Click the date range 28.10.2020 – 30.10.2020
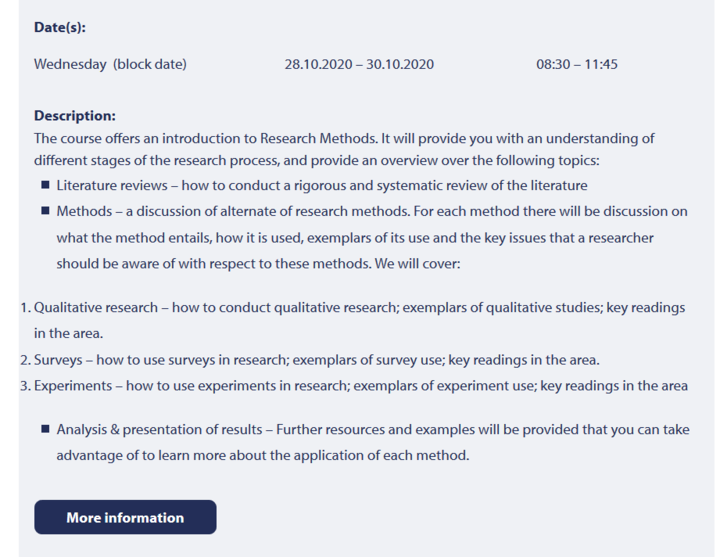Image resolution: width=720 pixels, height=557 pixels. tap(359, 64)
